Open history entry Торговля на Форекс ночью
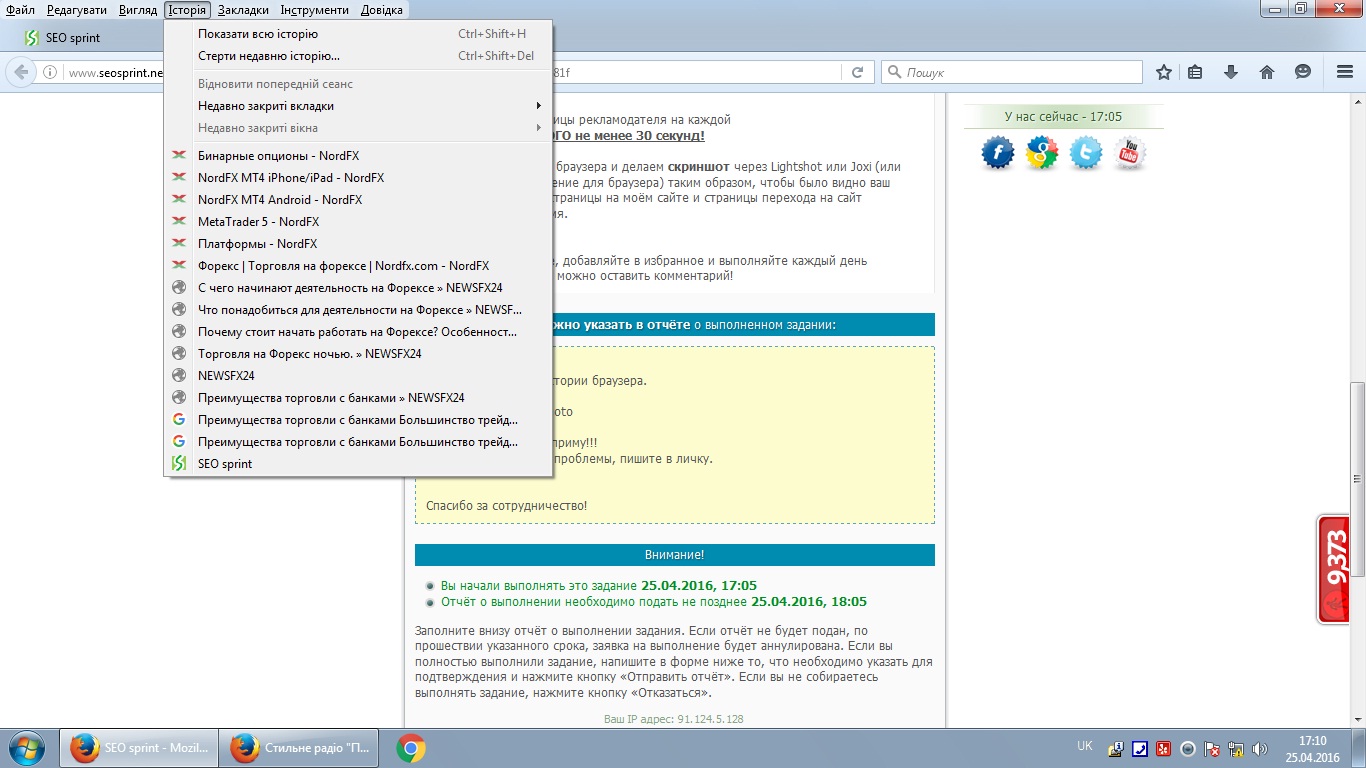Viewport: 1366px width, 768px height. point(358,354)
